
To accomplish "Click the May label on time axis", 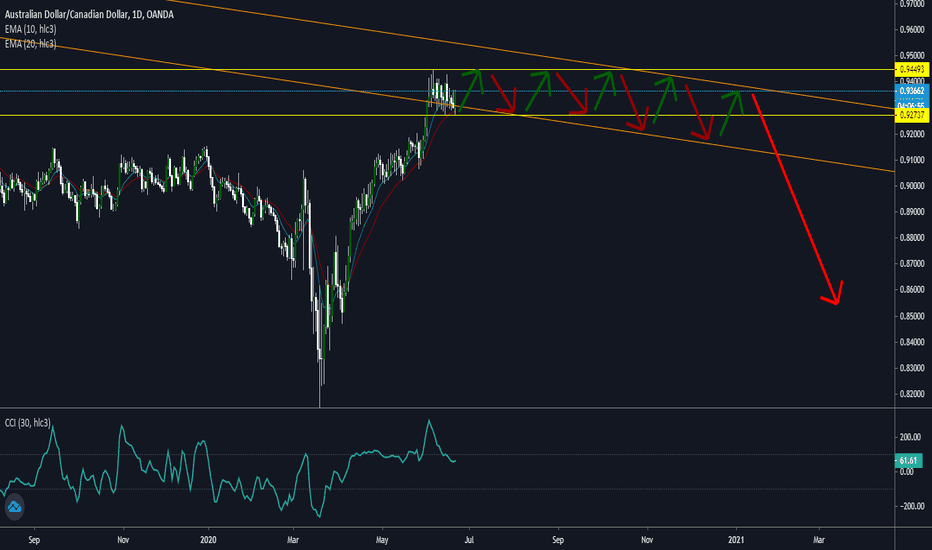I will coord(382,540).
